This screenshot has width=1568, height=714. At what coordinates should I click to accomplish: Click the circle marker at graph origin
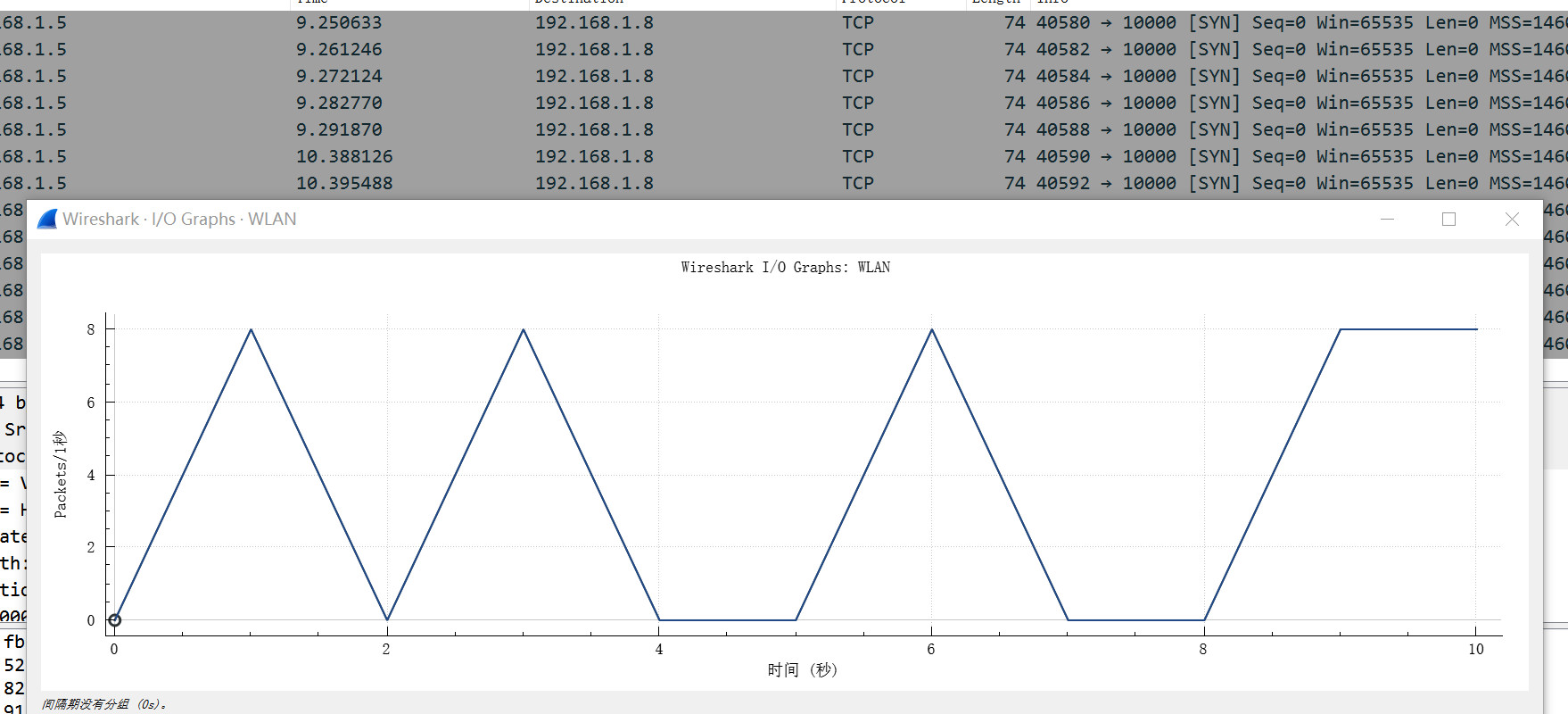[114, 620]
